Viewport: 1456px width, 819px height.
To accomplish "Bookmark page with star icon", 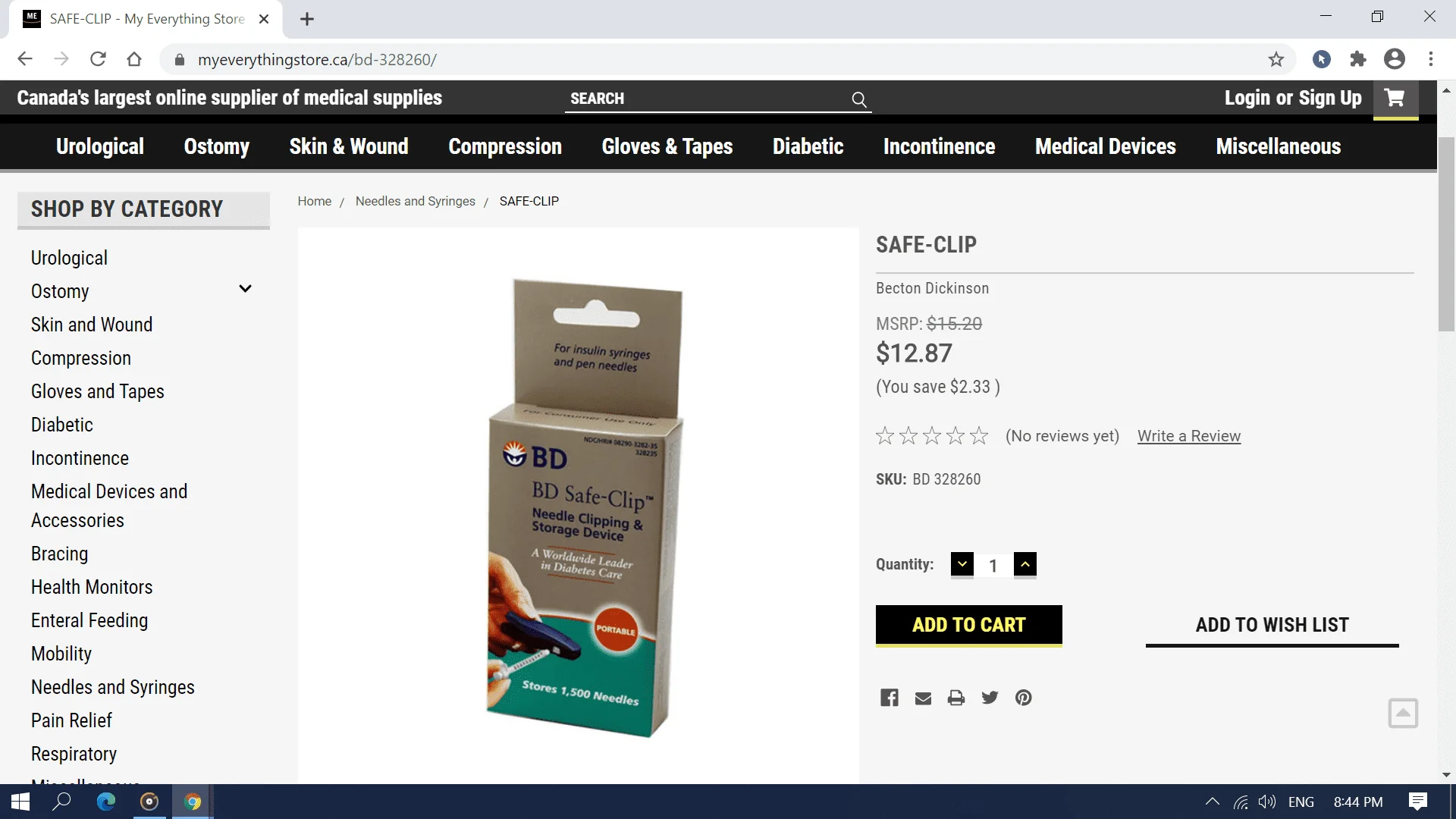I will click(x=1276, y=59).
